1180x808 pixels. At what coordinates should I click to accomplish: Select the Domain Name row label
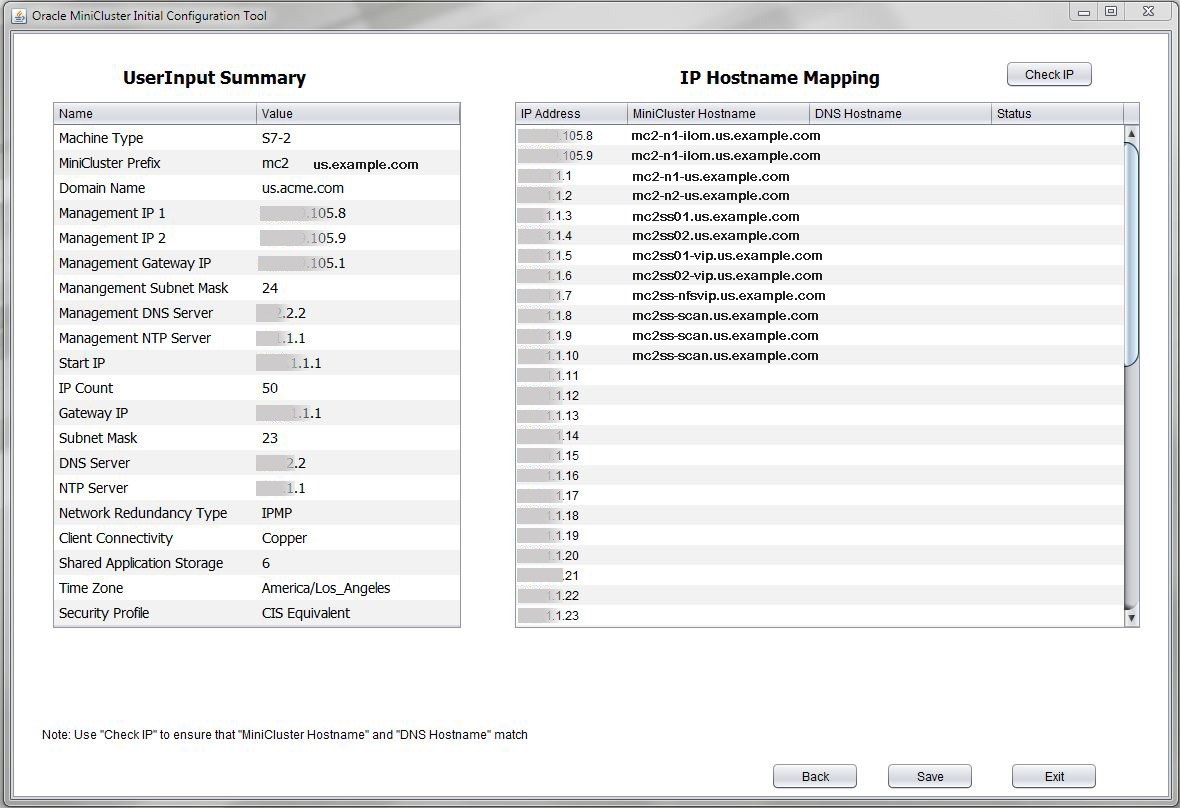click(102, 188)
